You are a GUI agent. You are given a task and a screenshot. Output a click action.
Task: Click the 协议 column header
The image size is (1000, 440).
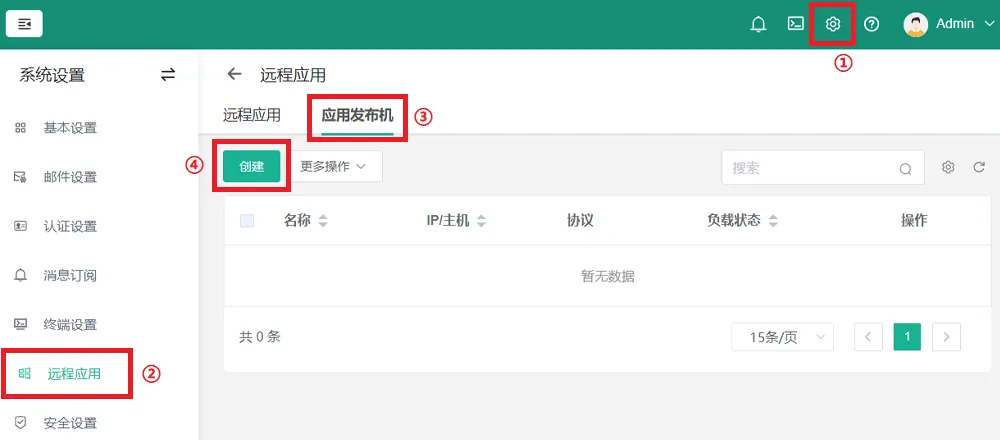(x=580, y=221)
